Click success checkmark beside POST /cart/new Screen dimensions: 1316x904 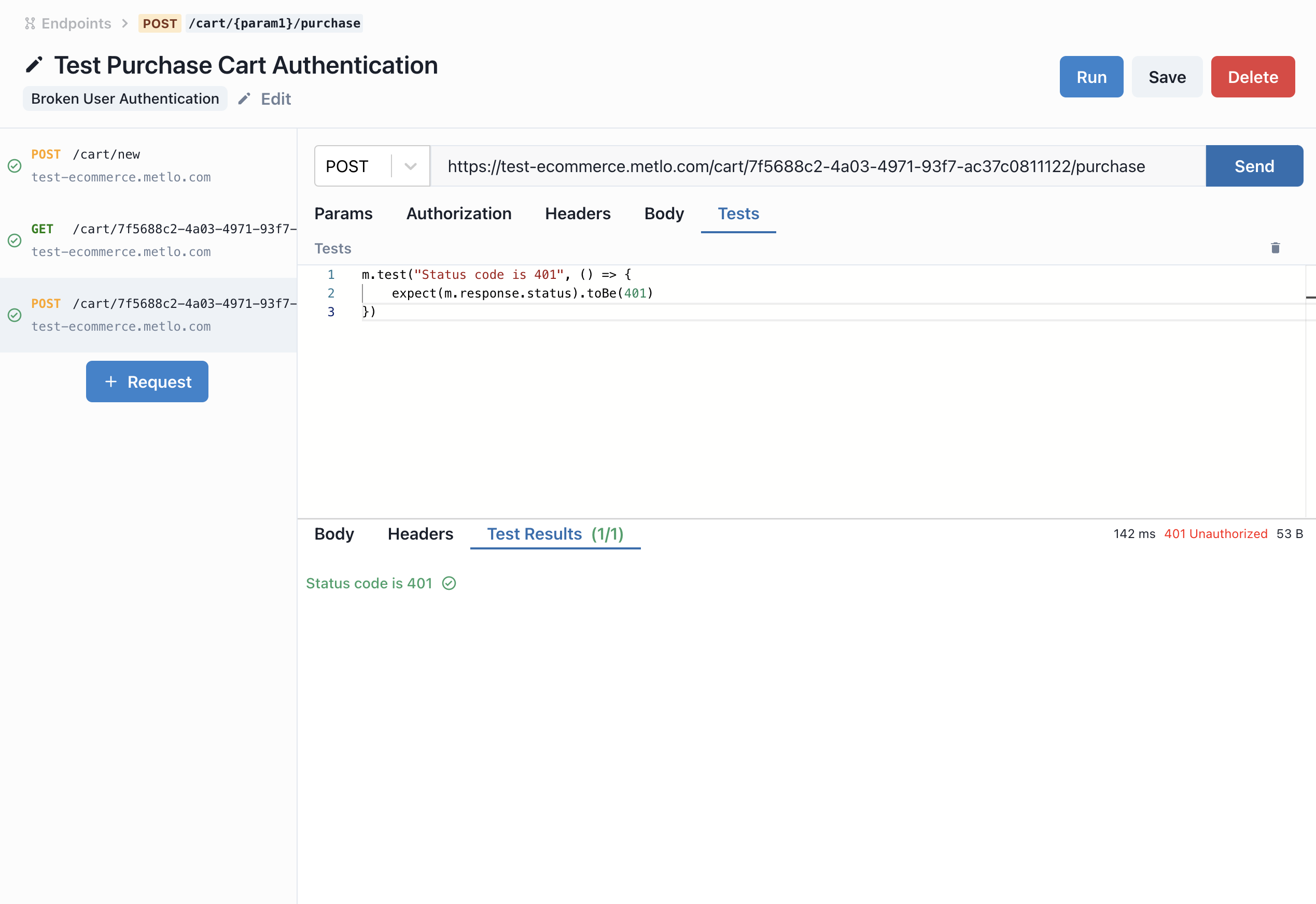(15, 166)
